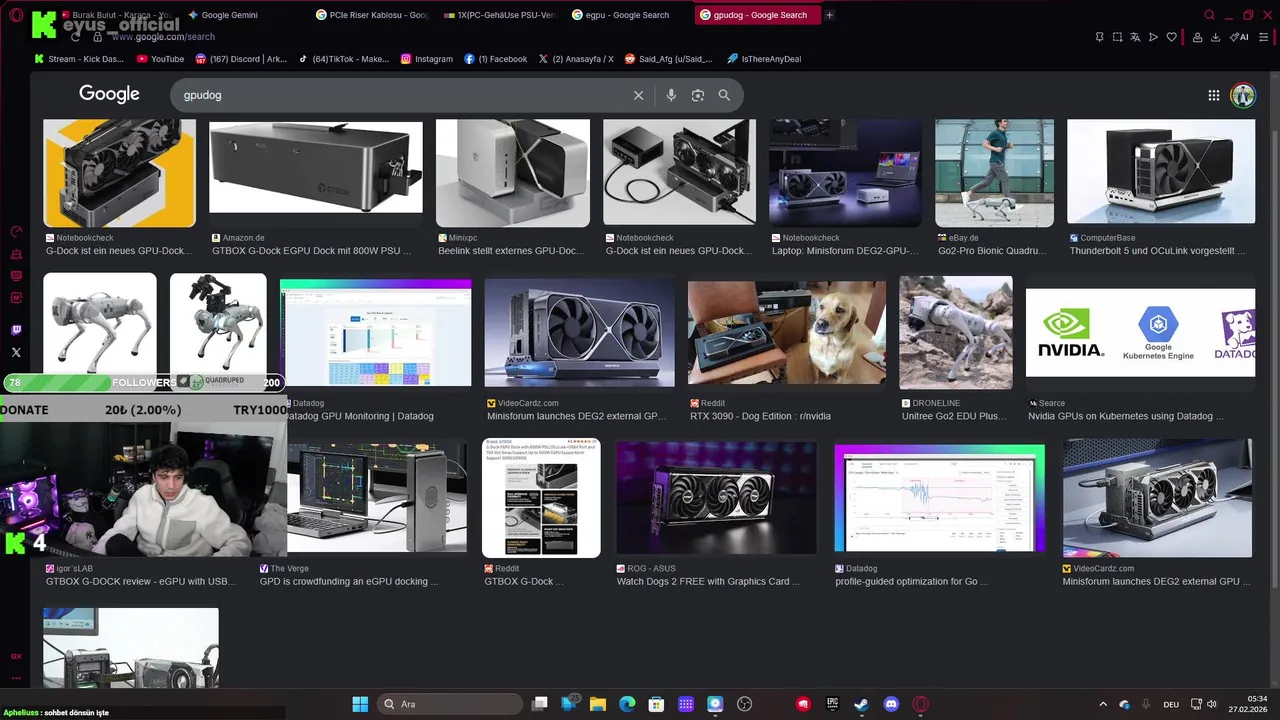
Task: Open the Discord bookmark
Action: 241,59
